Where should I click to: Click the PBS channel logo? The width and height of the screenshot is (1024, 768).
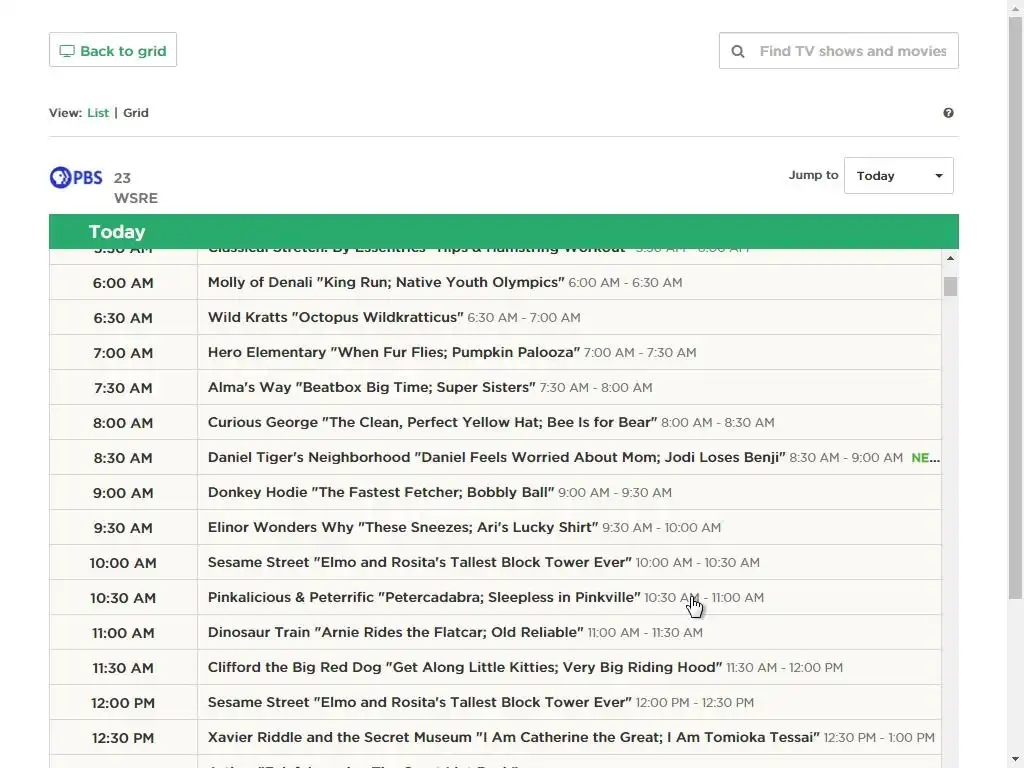click(76, 178)
